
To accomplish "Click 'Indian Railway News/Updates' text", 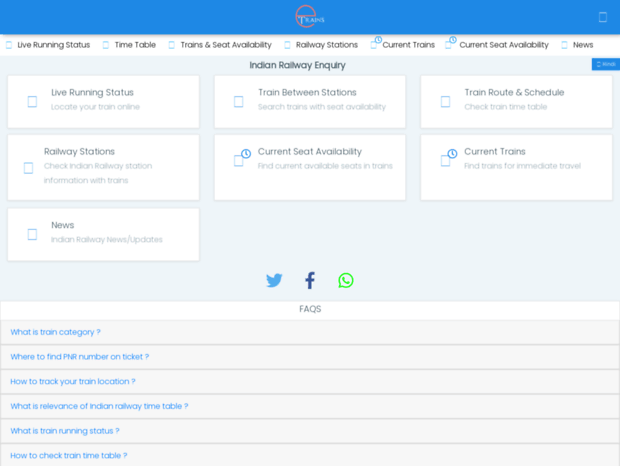I will point(107,240).
